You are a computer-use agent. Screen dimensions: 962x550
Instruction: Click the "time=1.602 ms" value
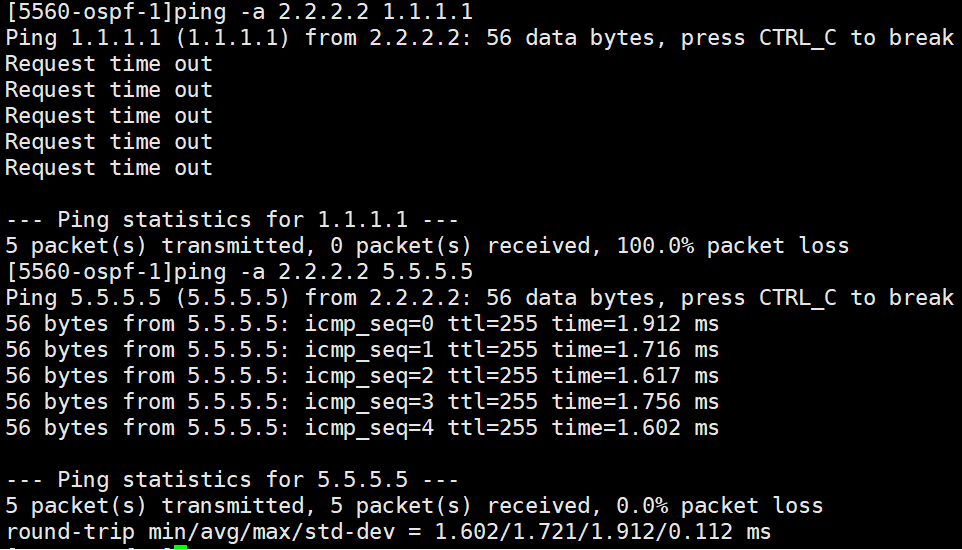(x=636, y=428)
